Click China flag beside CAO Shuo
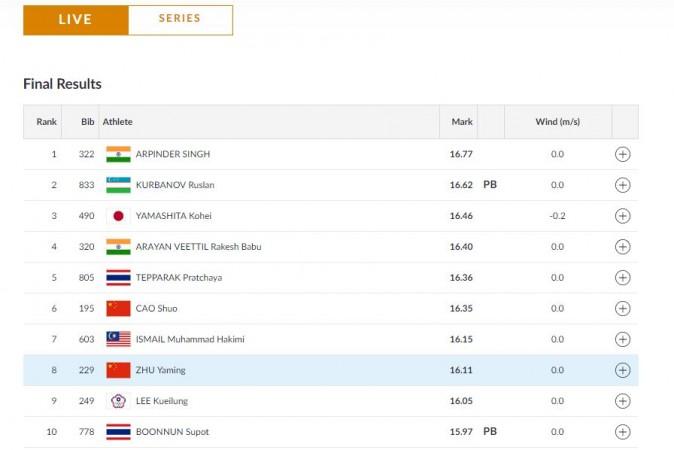674x450 pixels. (118, 309)
